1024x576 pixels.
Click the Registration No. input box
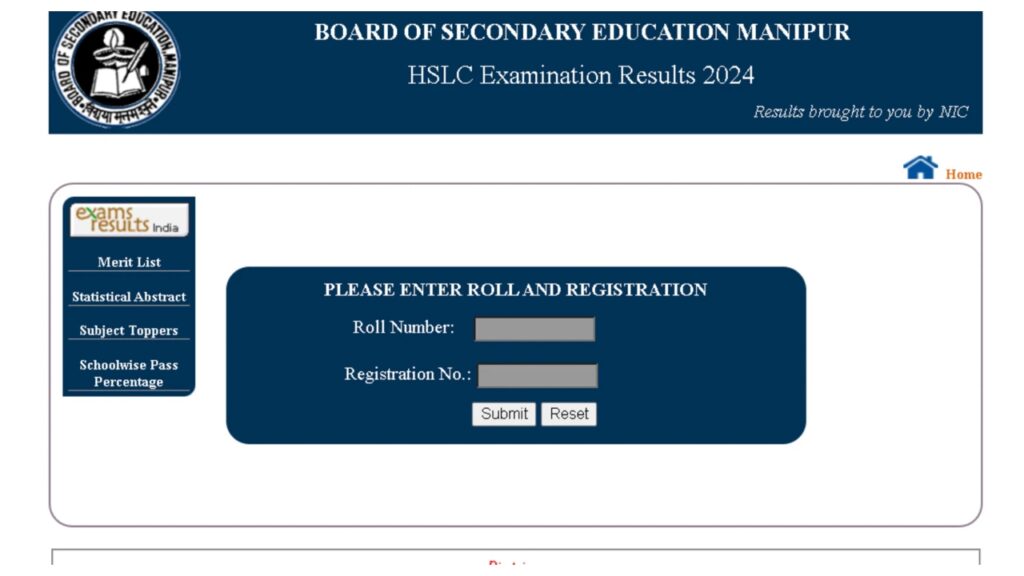537,374
